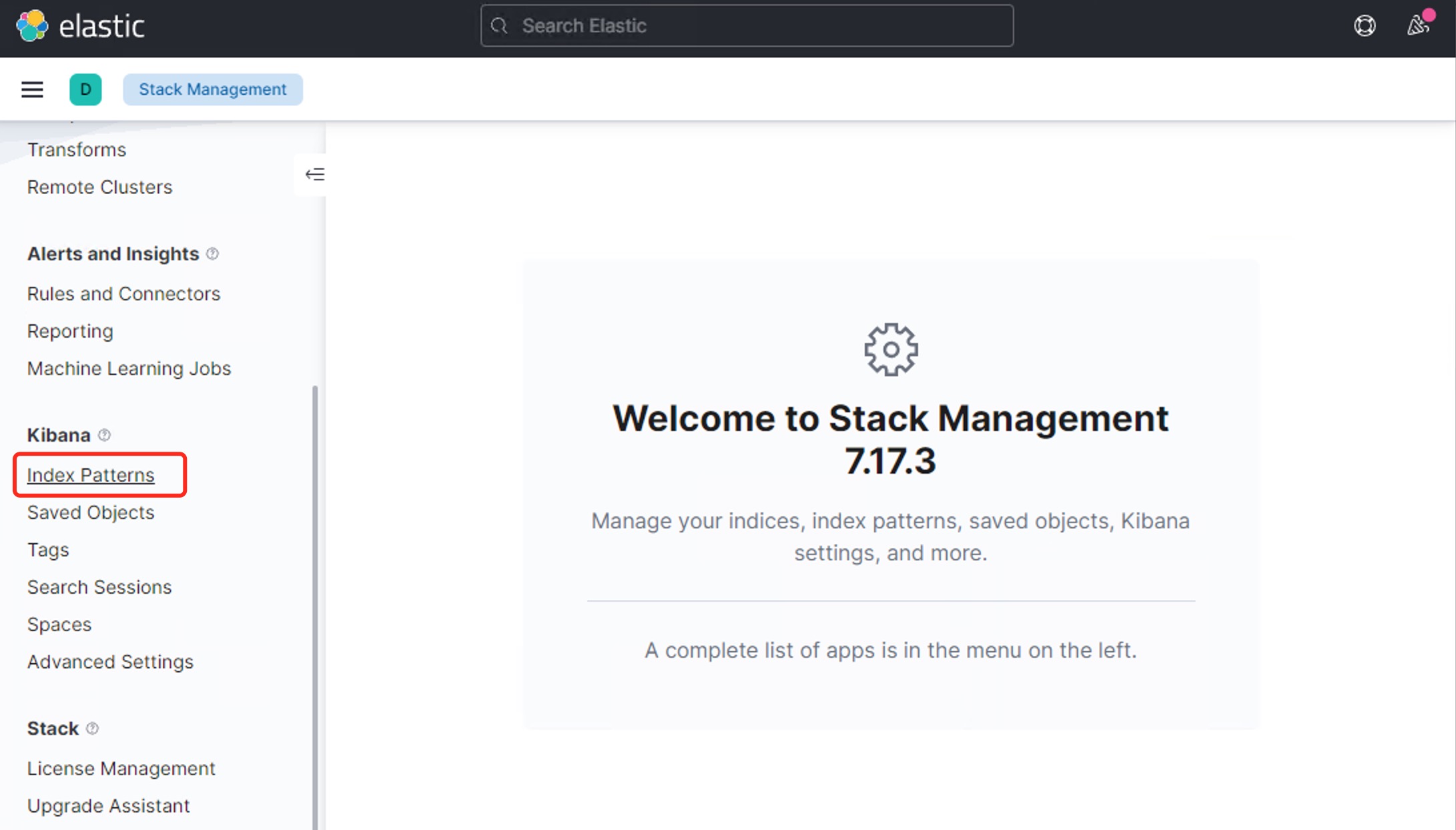Viewport: 1456px width, 830px height.
Task: Click the Stack Management breadcrumb
Action: click(212, 89)
